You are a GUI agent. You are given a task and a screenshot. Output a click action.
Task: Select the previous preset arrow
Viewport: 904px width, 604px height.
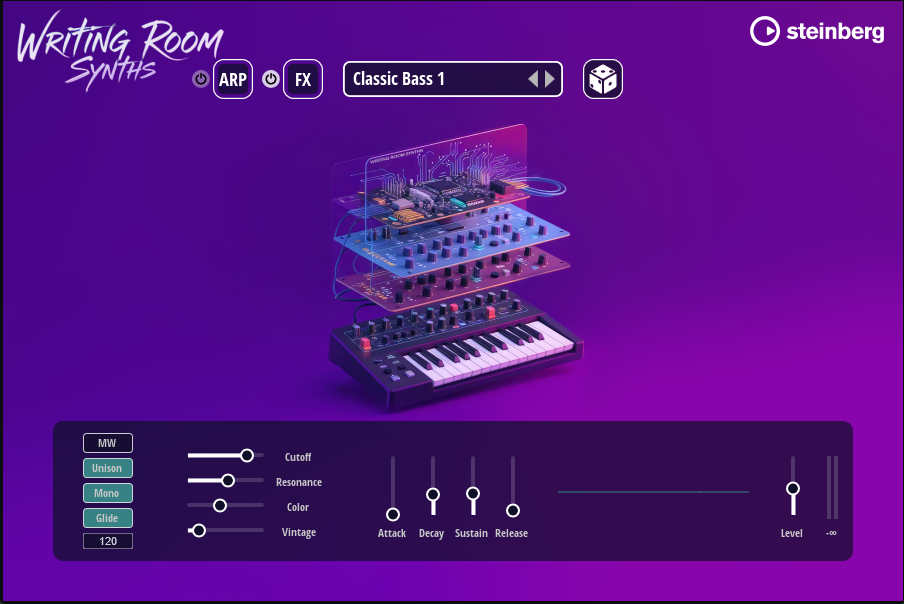click(533, 79)
